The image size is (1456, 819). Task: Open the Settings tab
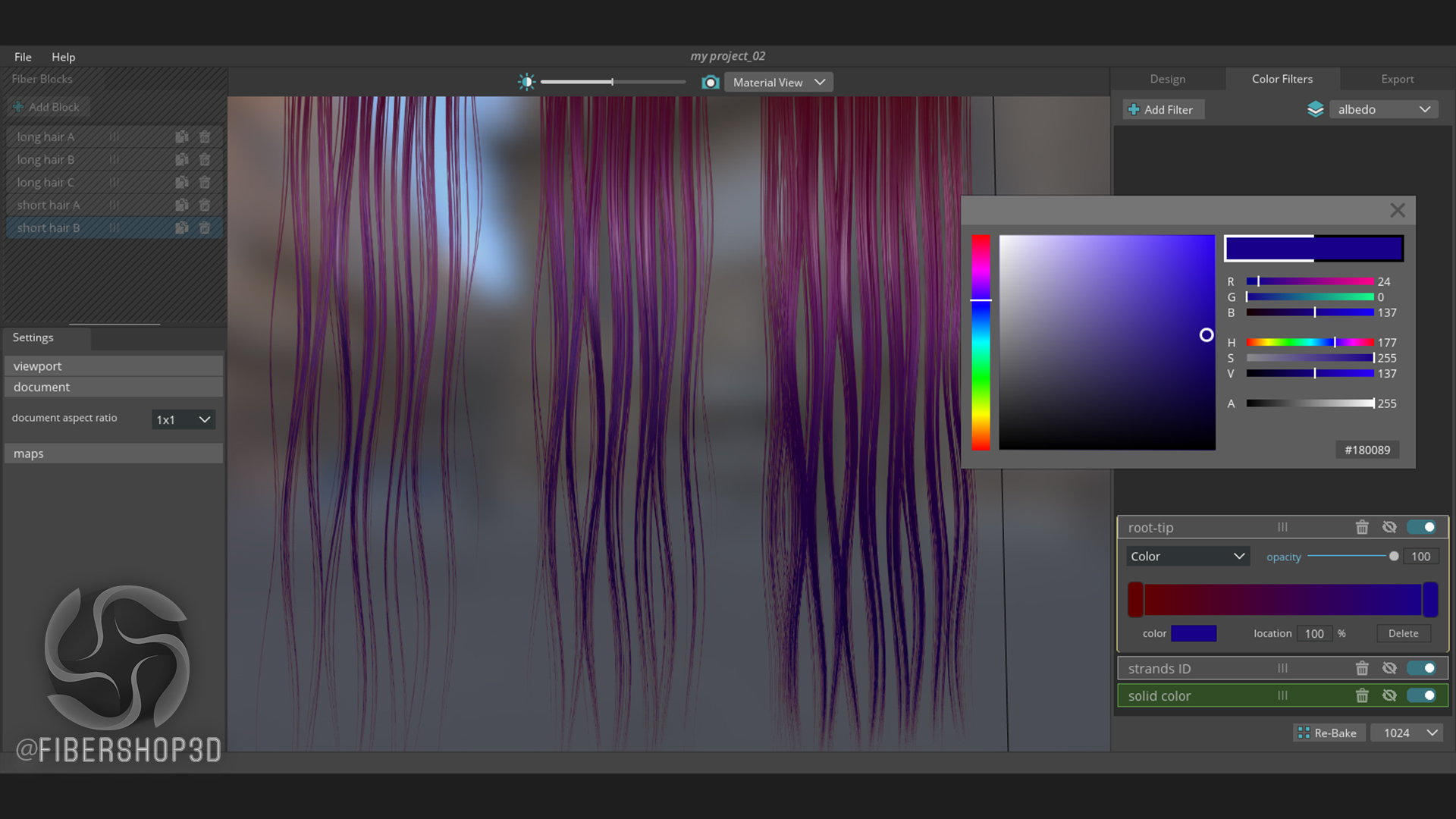(x=33, y=337)
